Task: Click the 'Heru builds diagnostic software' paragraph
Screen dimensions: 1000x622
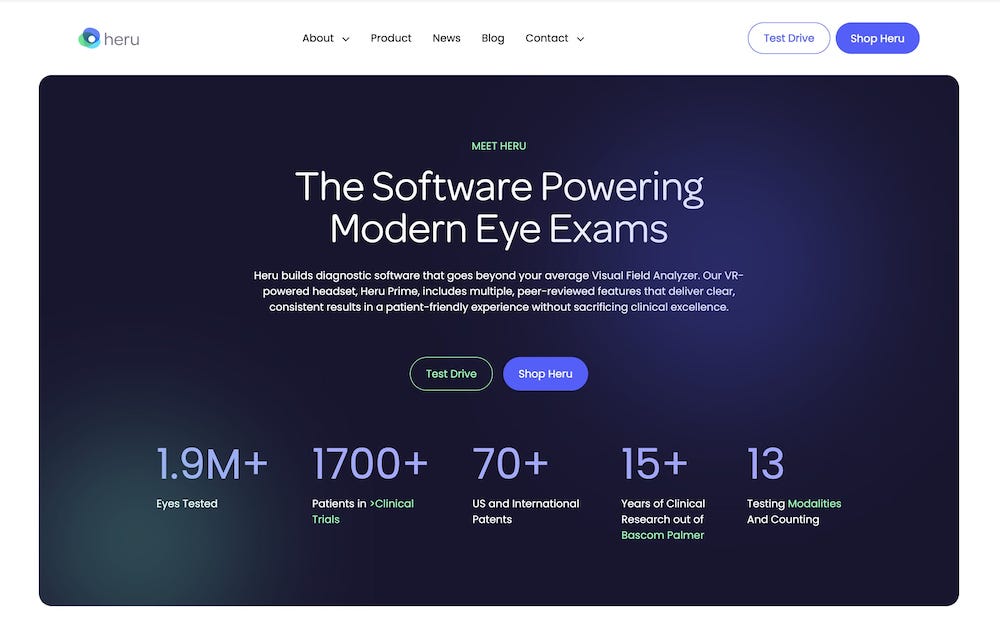Action: pos(499,291)
